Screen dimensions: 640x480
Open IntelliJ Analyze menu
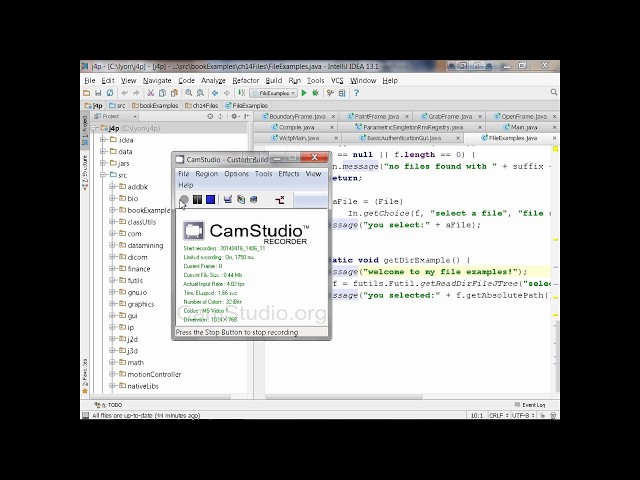tap(213, 80)
